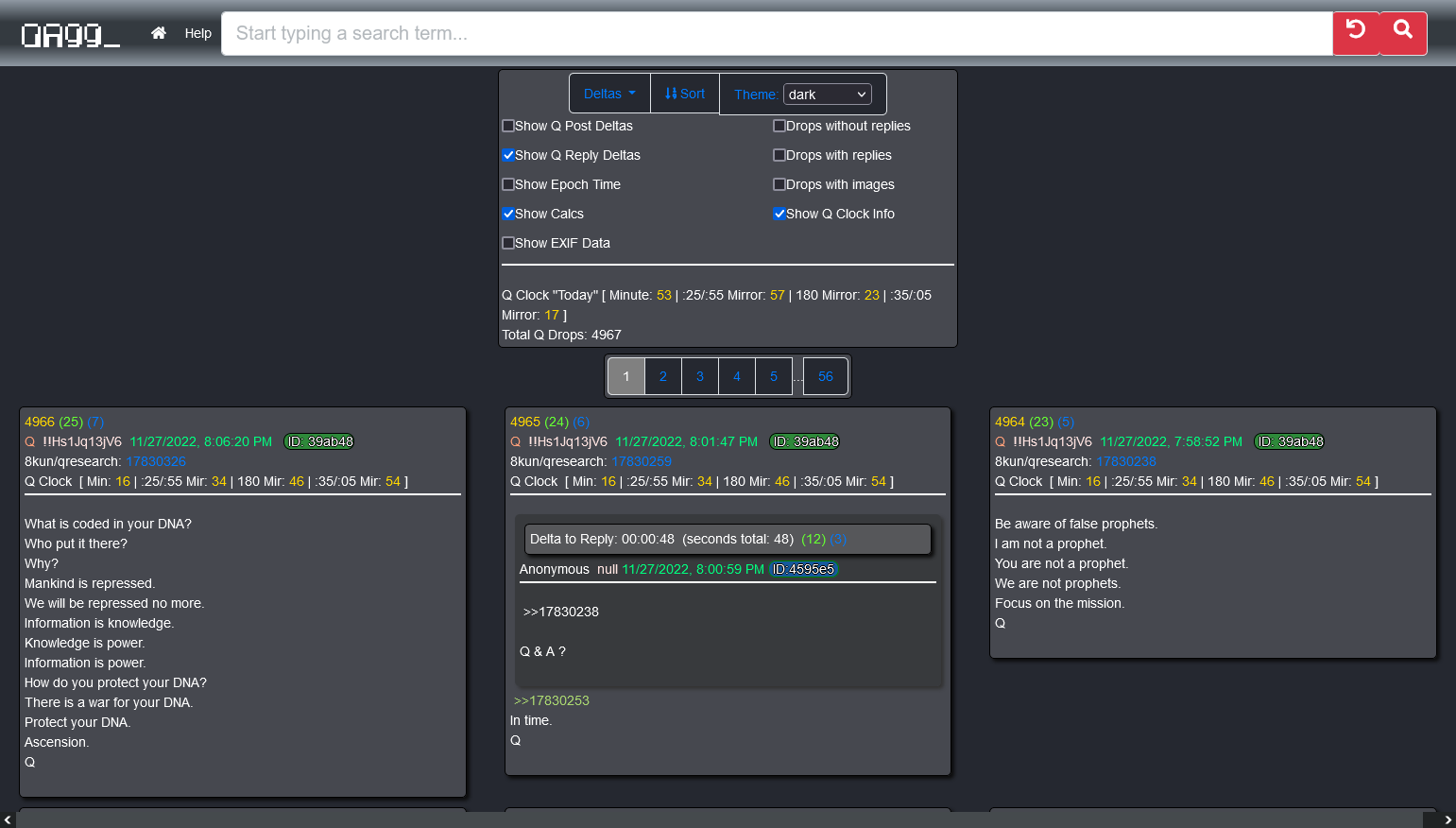
Task: Click the left horizontal scrollbar arrow
Action: (8, 819)
